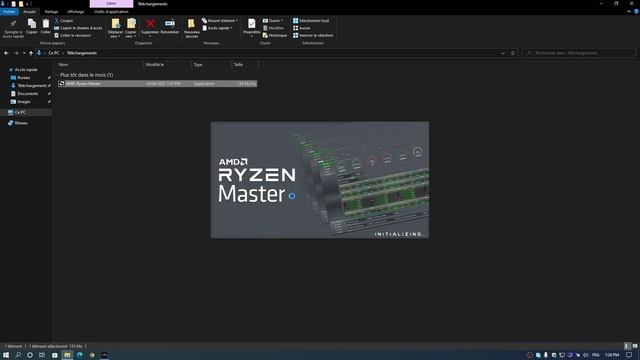Click 'Copier le chemin d'accès'
The height and width of the screenshot is (360, 640).
[x=78, y=28]
